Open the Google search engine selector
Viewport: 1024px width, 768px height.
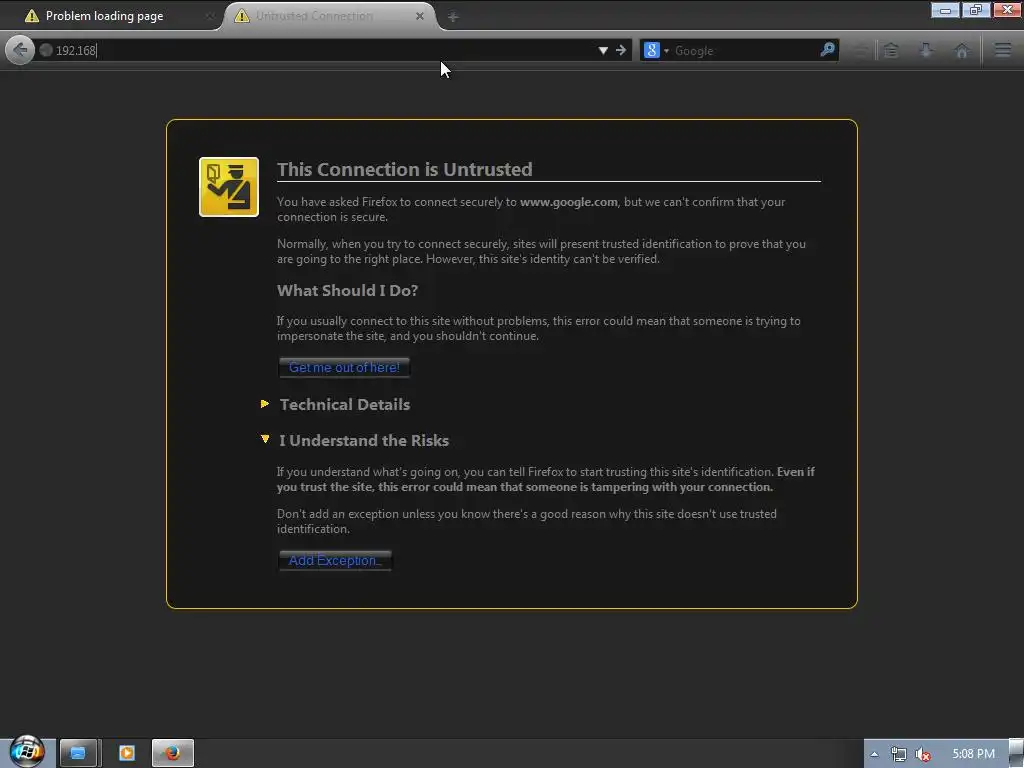pyautogui.click(x=656, y=50)
